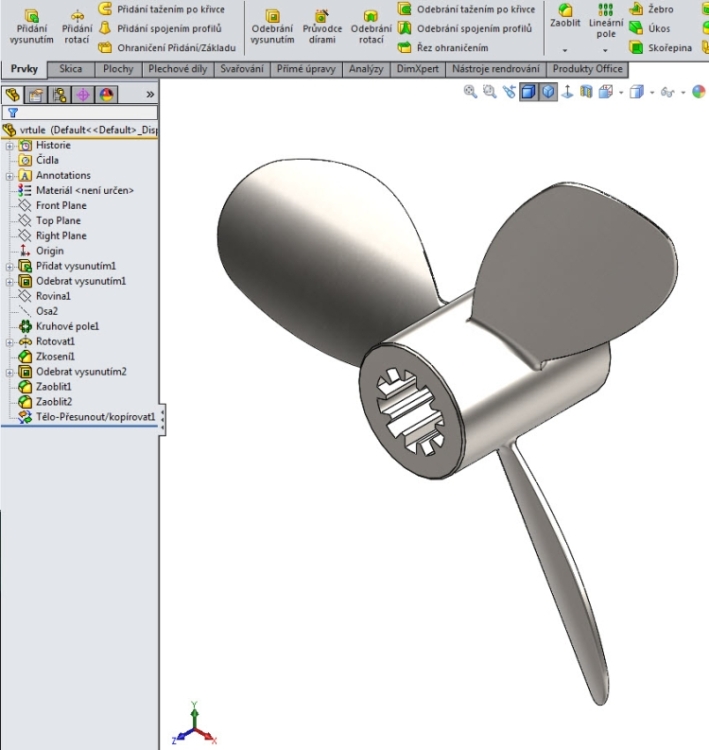This screenshot has height=750, width=709.
Task: Open the Display Style icon
Action: click(x=636, y=92)
